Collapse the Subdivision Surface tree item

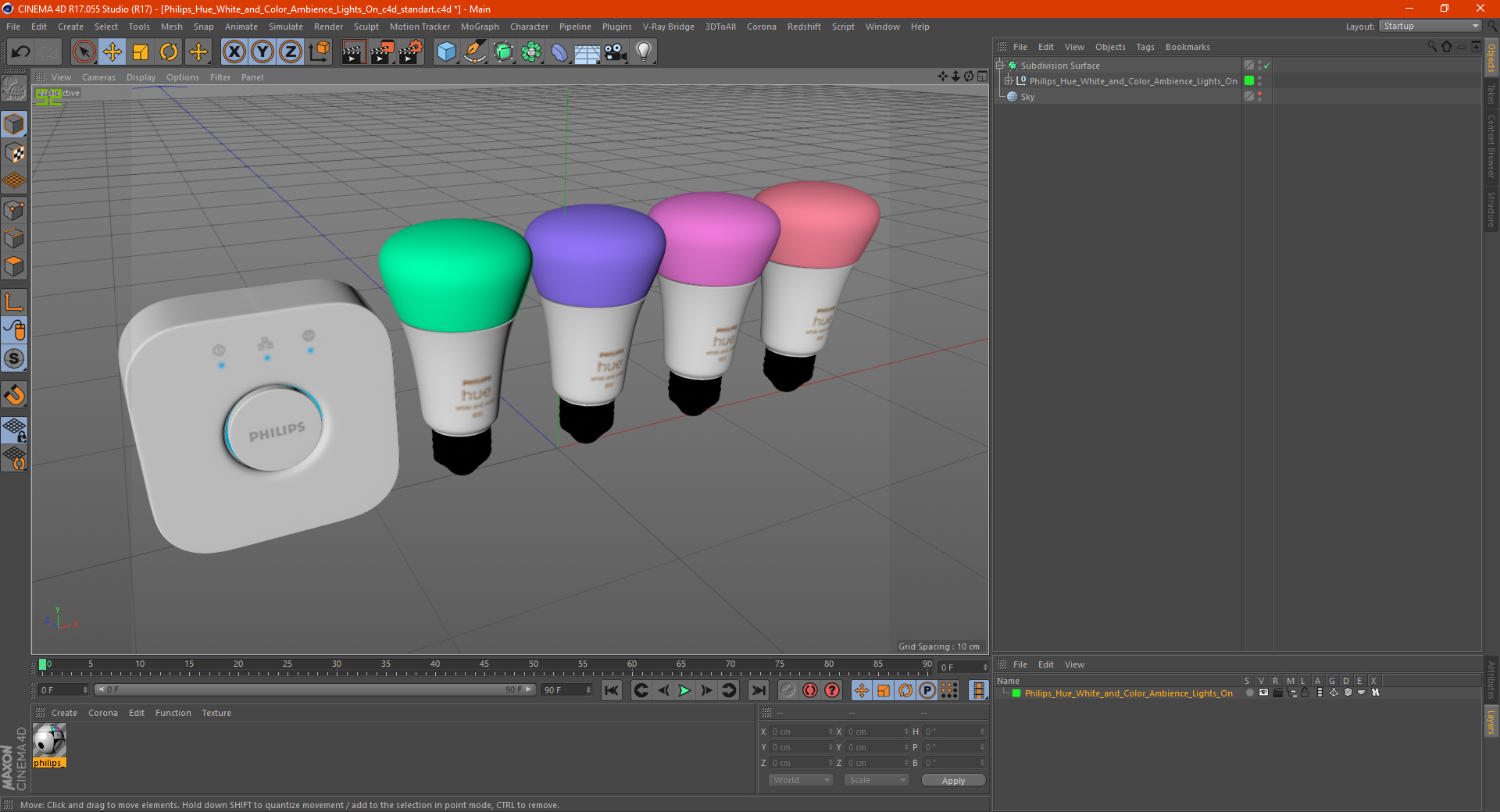pos(999,66)
